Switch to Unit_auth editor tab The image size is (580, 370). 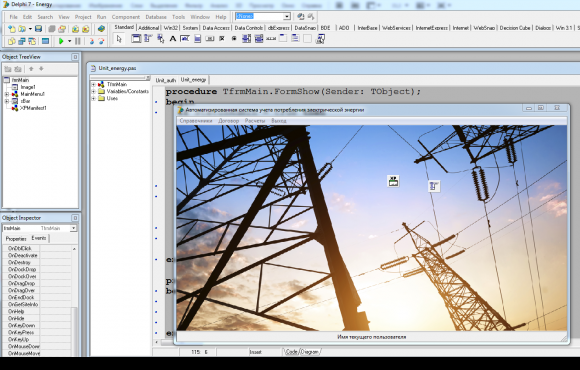pos(165,80)
